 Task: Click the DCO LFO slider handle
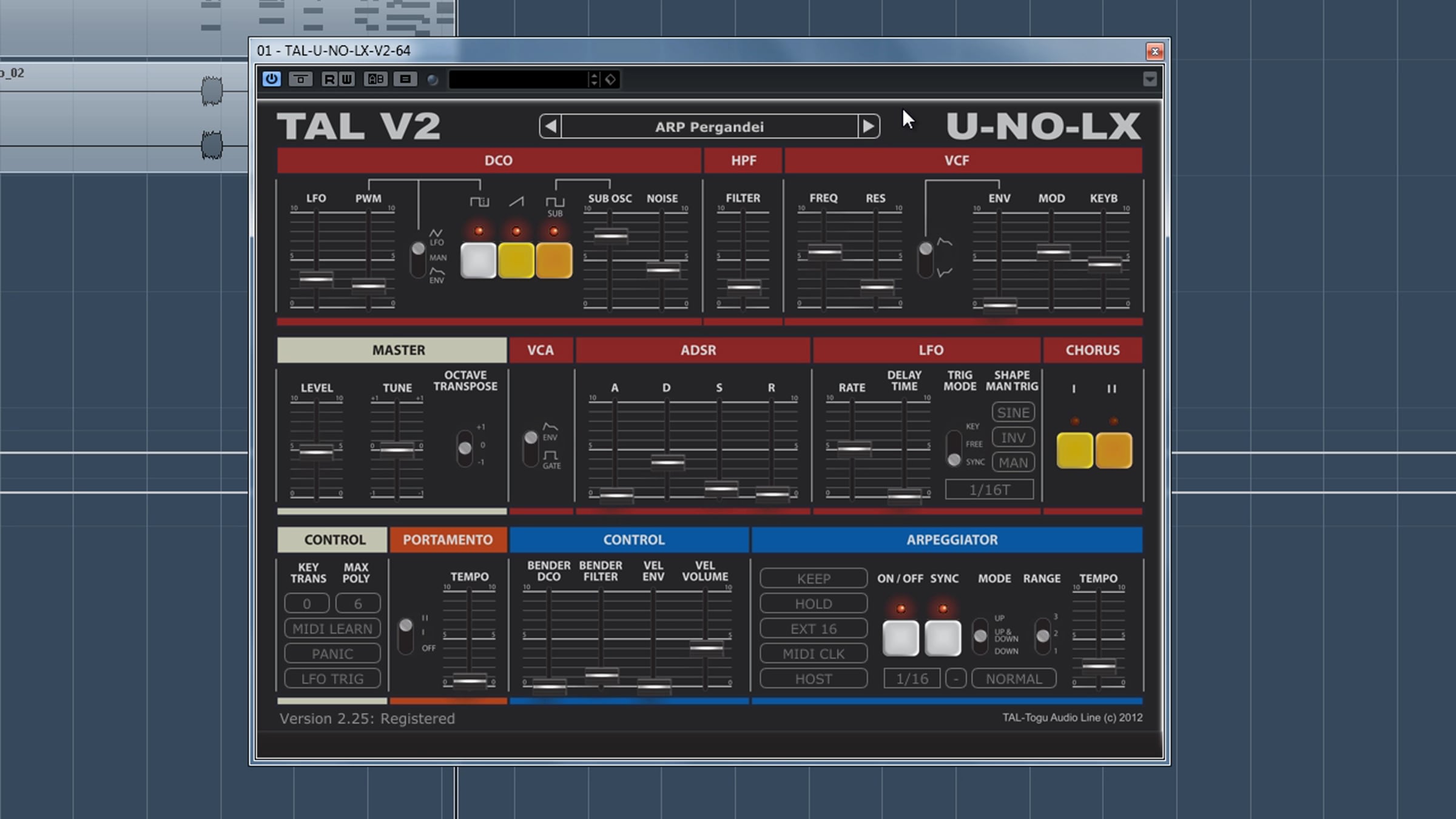pyautogui.click(x=316, y=278)
